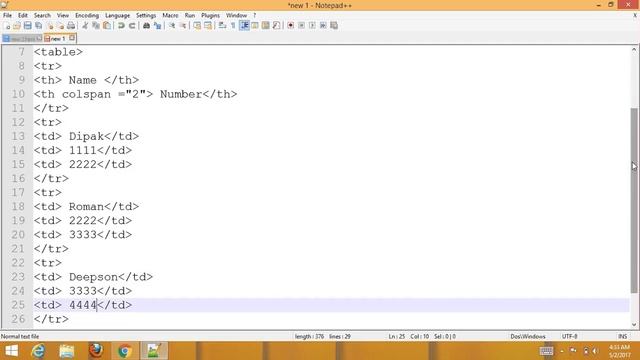
Task: Click the 'Dos\Windows' status bar entry
Action: (x=528, y=337)
